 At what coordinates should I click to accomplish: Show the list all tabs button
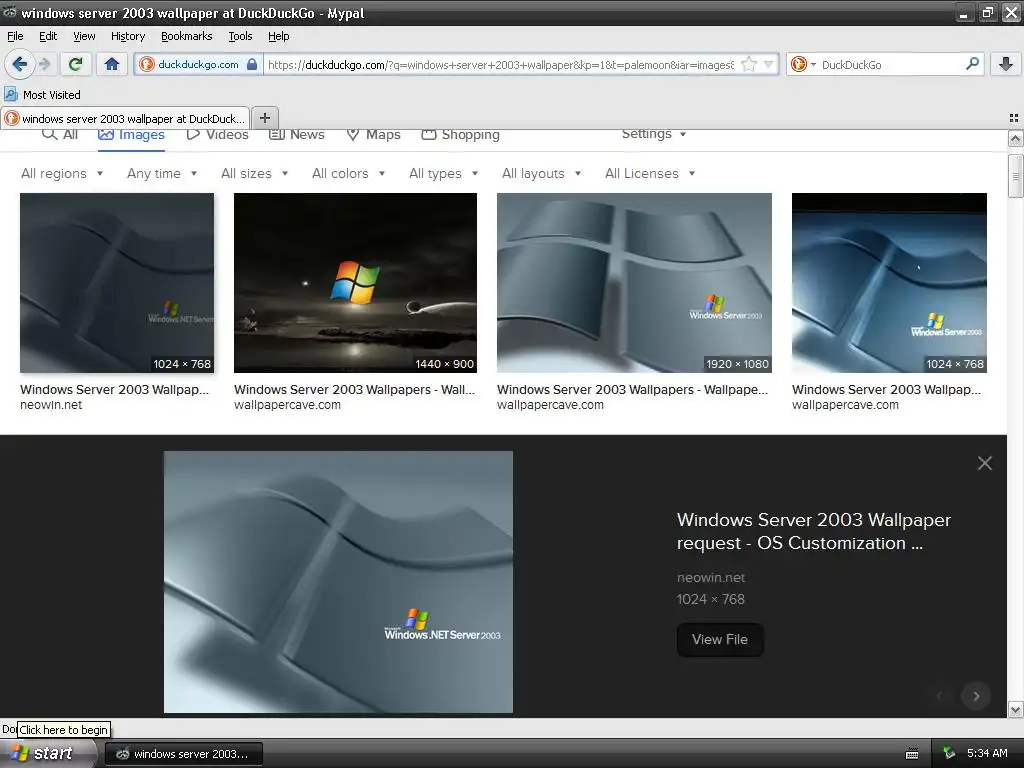click(1014, 118)
